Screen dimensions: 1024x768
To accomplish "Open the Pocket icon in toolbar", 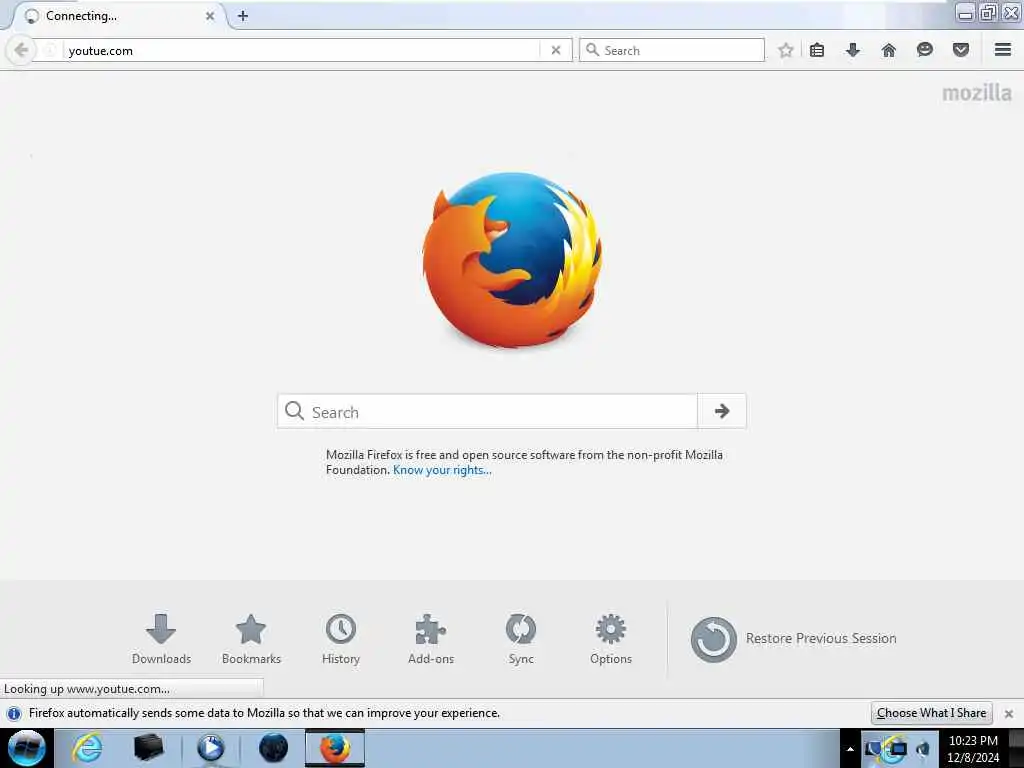I will click(x=961, y=50).
